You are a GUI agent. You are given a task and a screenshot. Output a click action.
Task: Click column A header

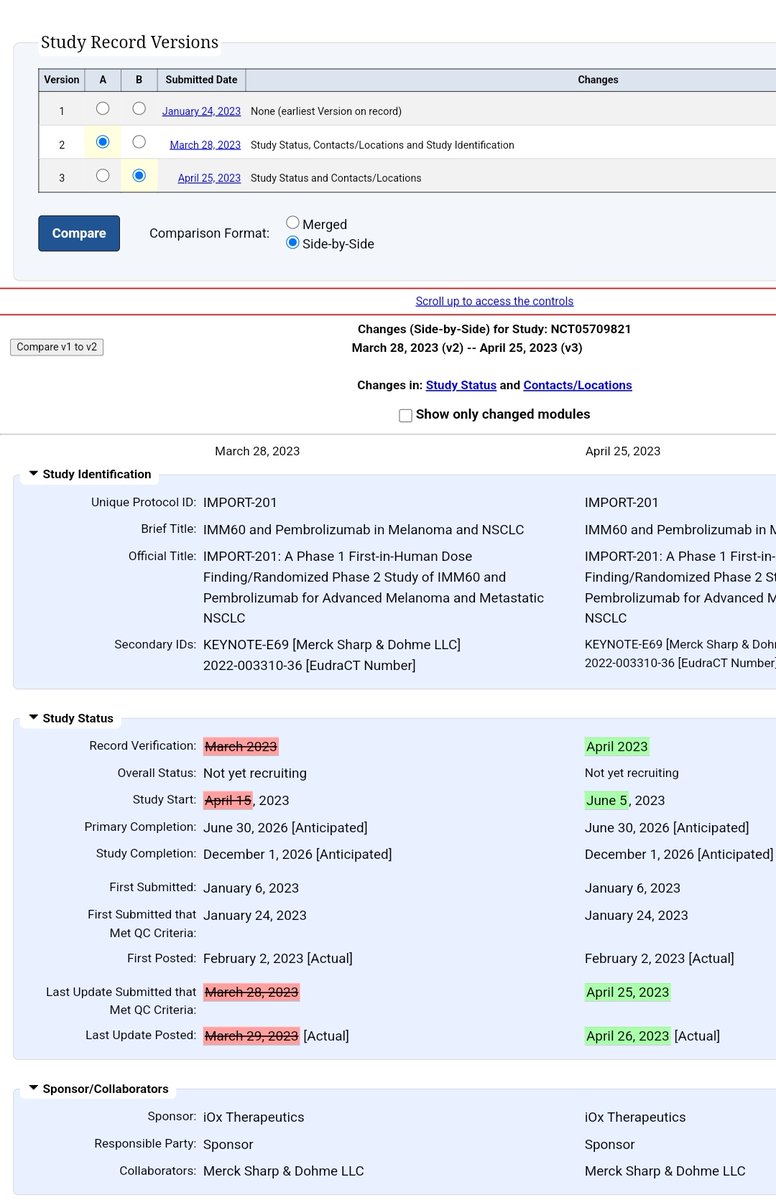pyautogui.click(x=102, y=80)
